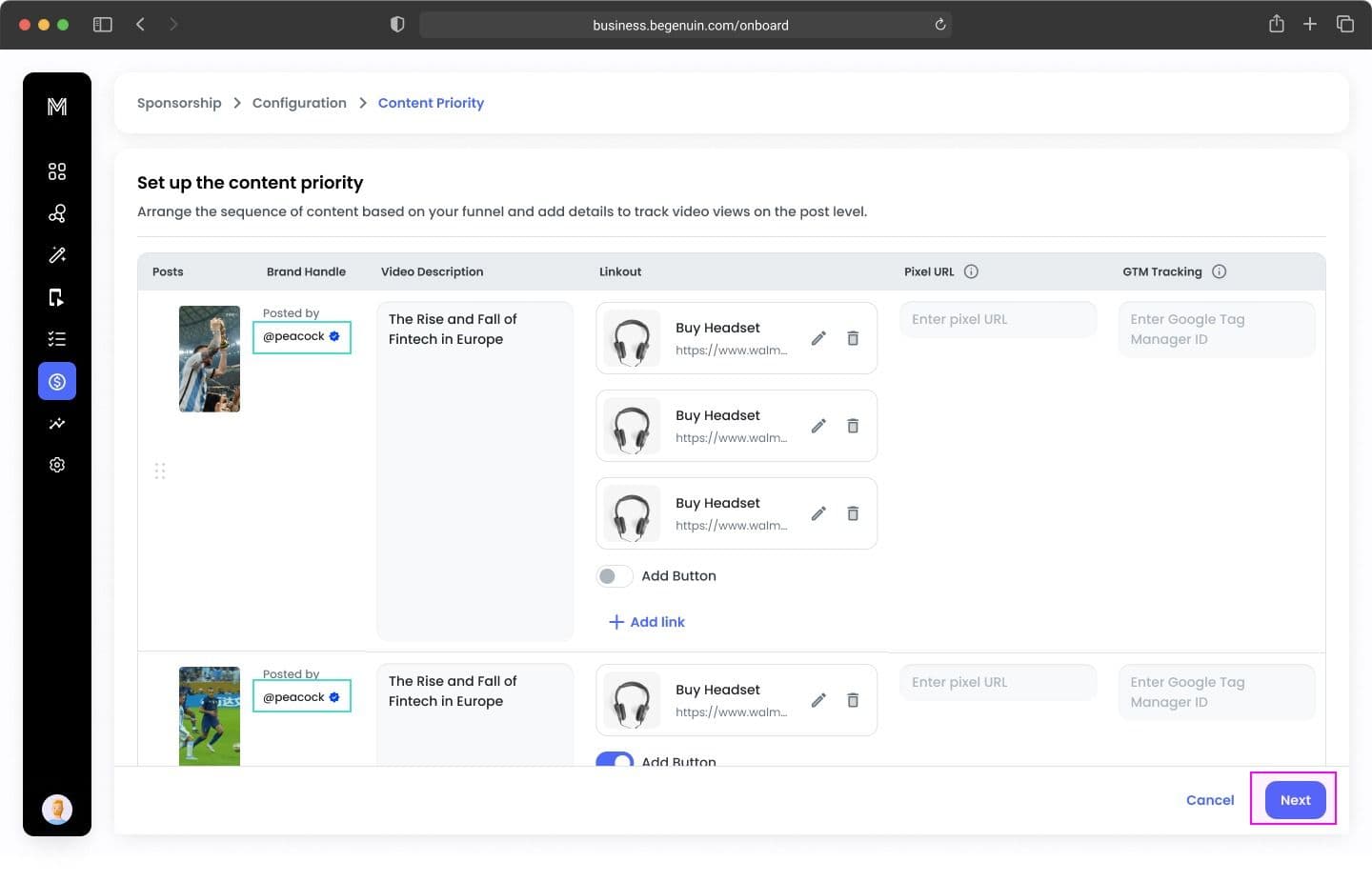This screenshot has height=882, width=1372.
Task: Click the first post's pixel URL field
Action: click(x=999, y=320)
